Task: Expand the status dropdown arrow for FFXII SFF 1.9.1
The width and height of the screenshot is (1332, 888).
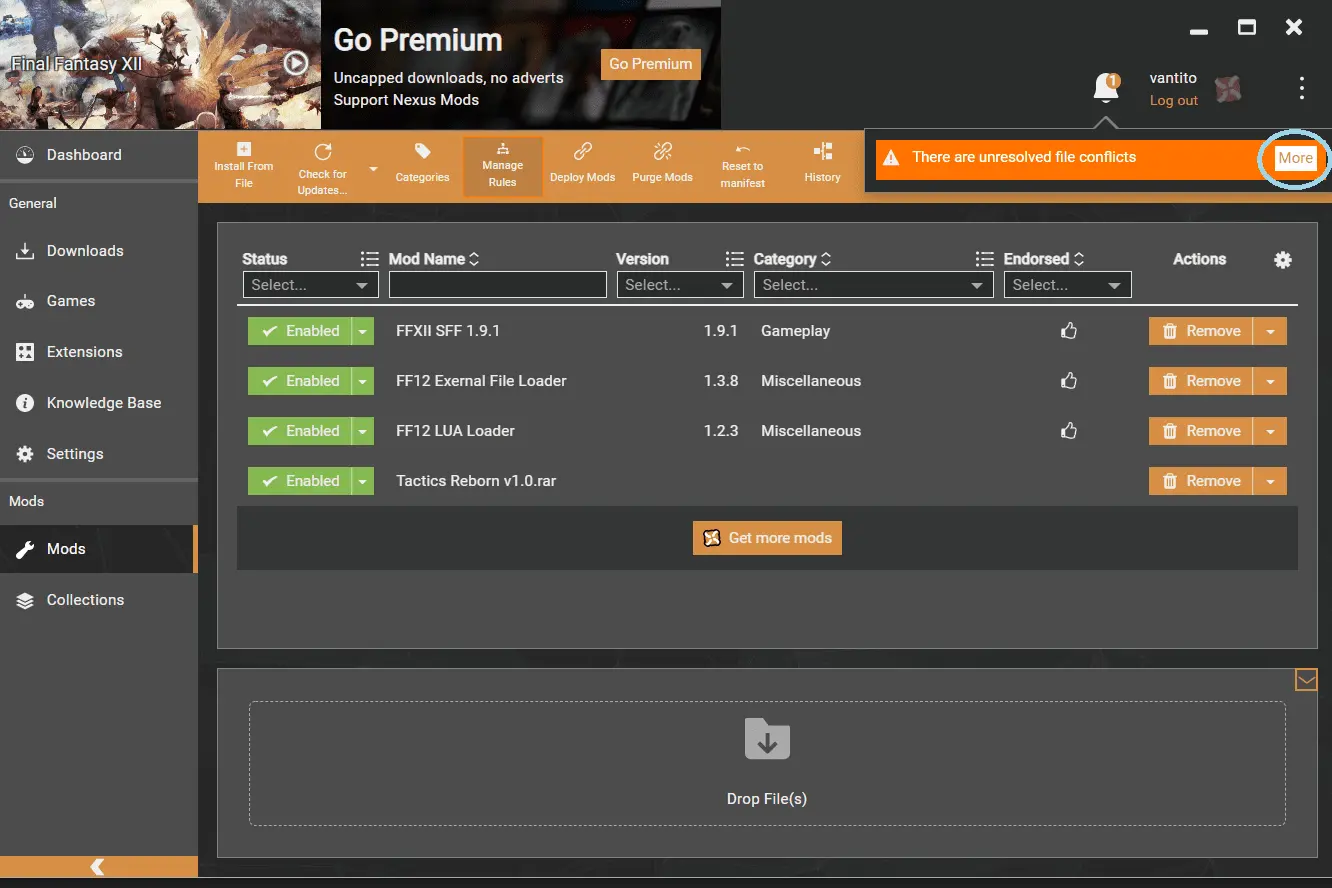Action: click(363, 331)
